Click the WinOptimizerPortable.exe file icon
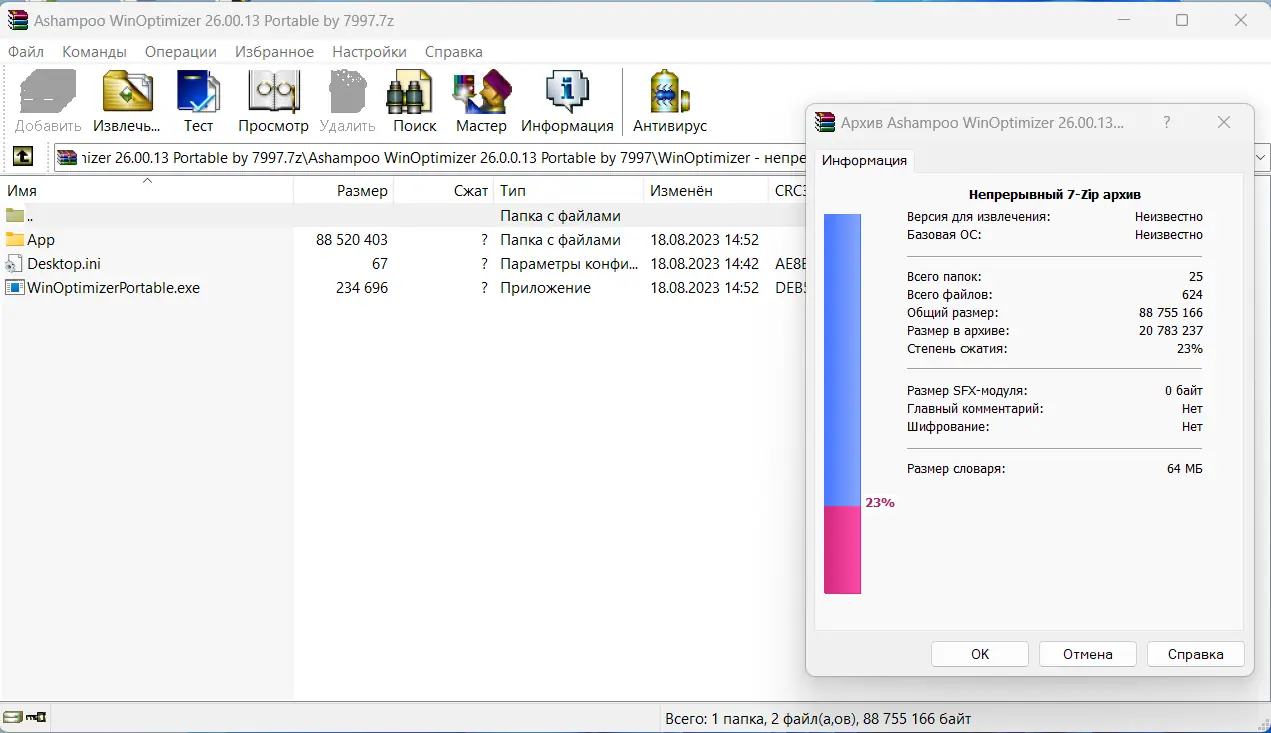 tap(14, 288)
